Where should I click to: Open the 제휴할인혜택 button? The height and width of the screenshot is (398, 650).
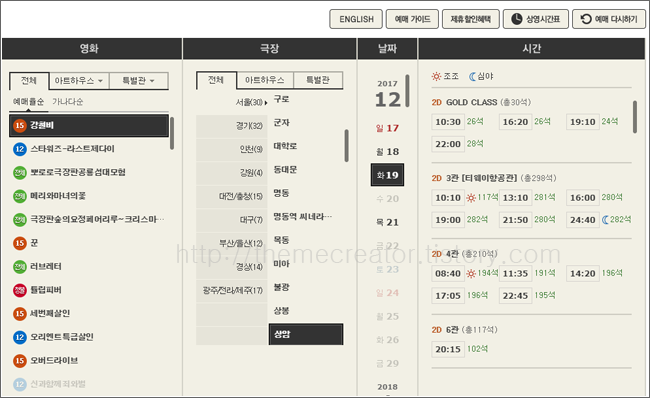(471, 19)
